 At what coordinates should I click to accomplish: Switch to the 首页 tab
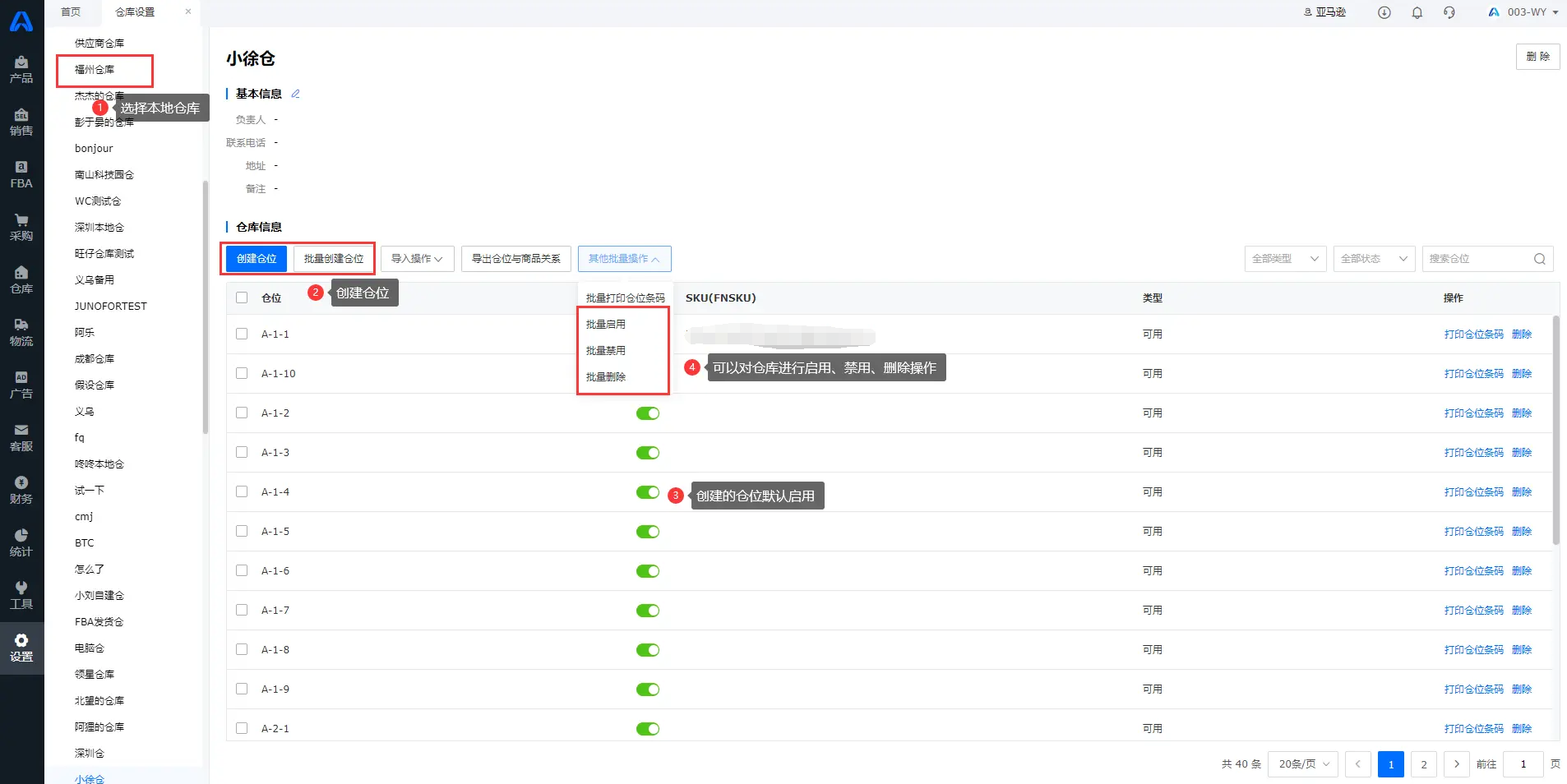[x=72, y=12]
